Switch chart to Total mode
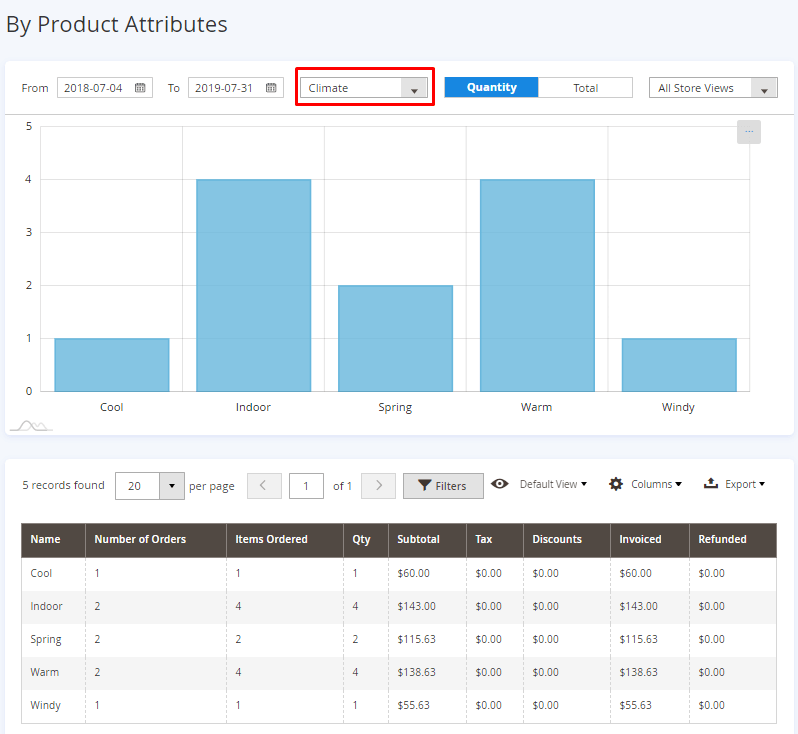This screenshot has width=798, height=734. coord(585,88)
